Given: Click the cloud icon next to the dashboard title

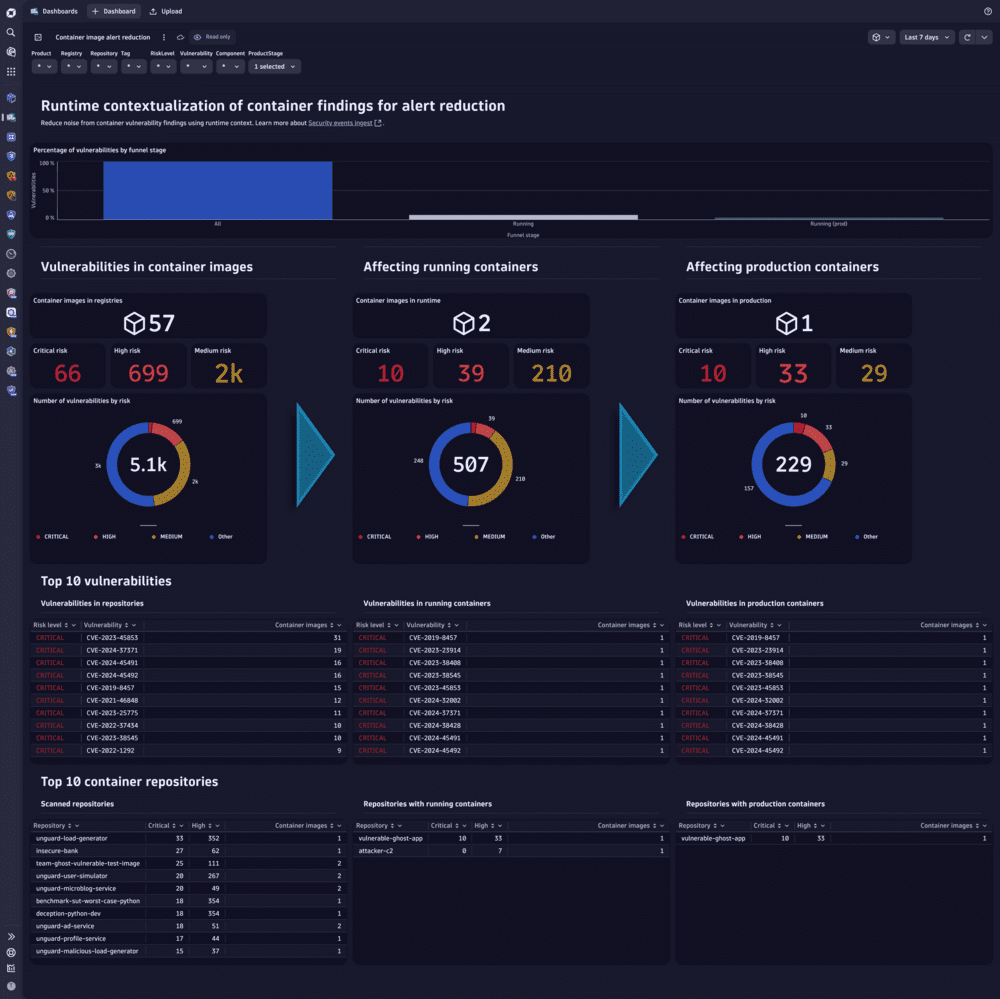Looking at the screenshot, I should (179, 37).
